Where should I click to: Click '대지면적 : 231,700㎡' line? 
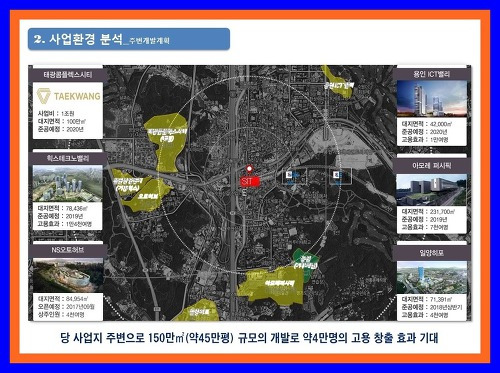click(x=428, y=212)
